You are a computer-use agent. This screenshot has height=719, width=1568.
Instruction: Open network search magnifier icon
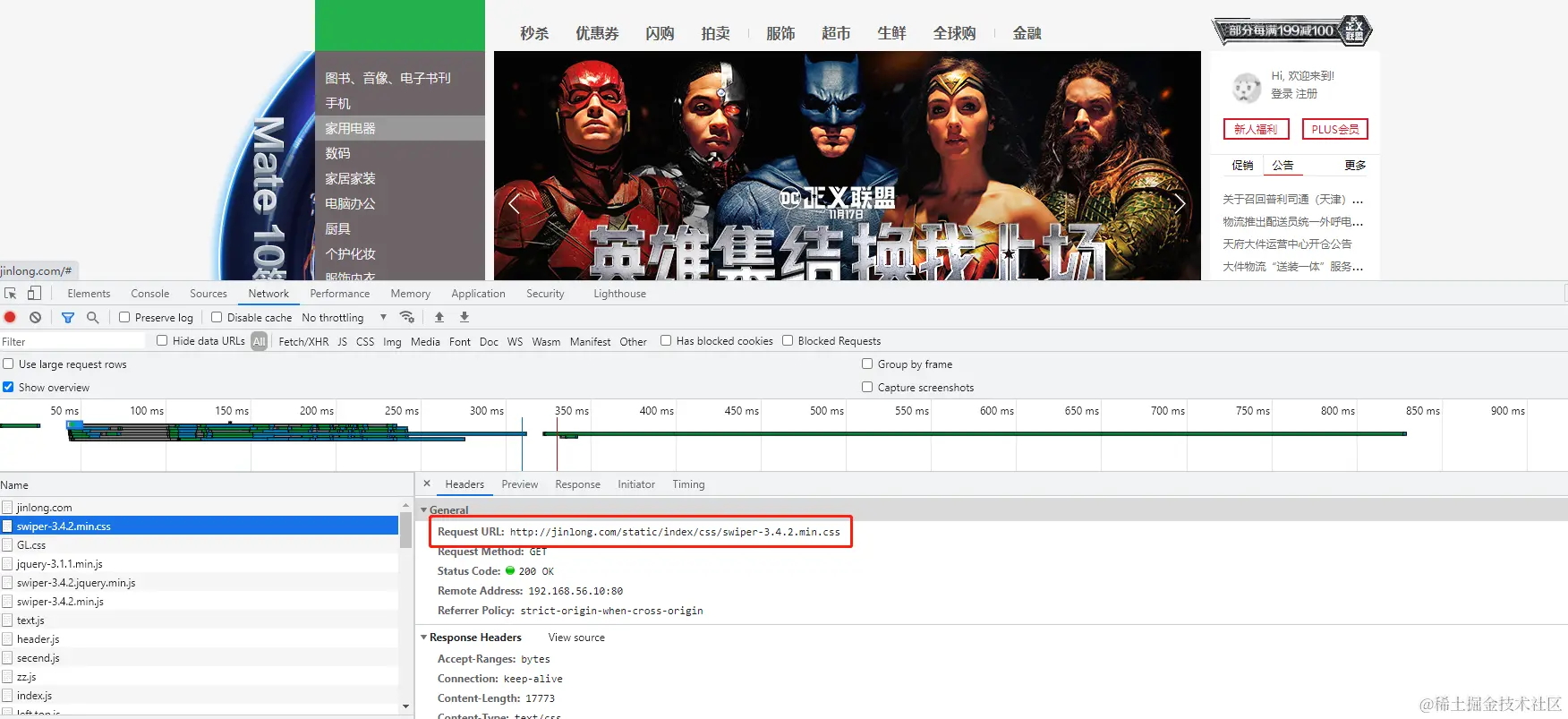(x=92, y=317)
